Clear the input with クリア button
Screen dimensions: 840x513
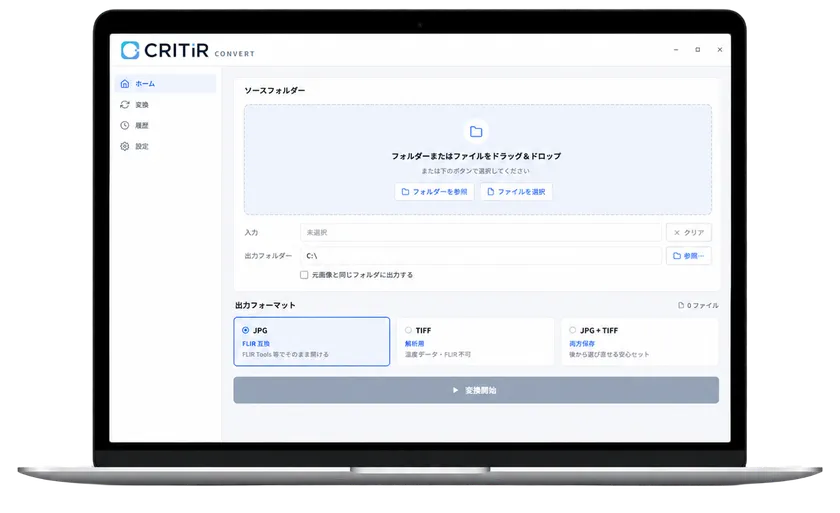tap(689, 232)
